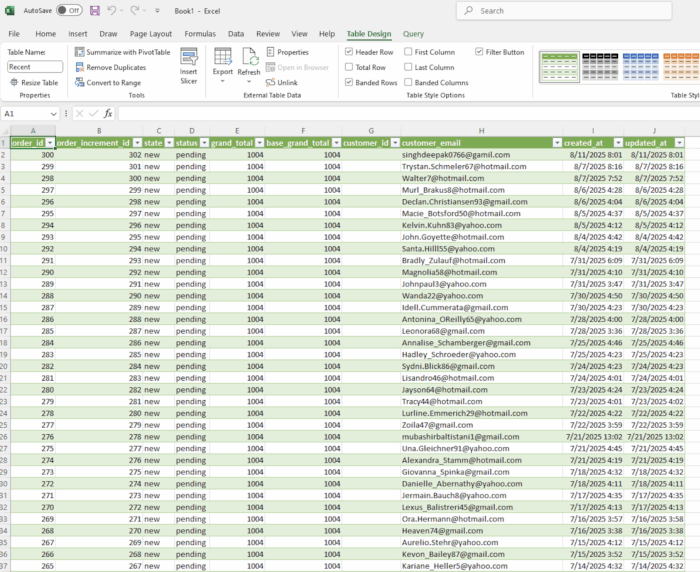Click the Insert Function fx icon
The image size is (700, 572).
click(x=108, y=114)
